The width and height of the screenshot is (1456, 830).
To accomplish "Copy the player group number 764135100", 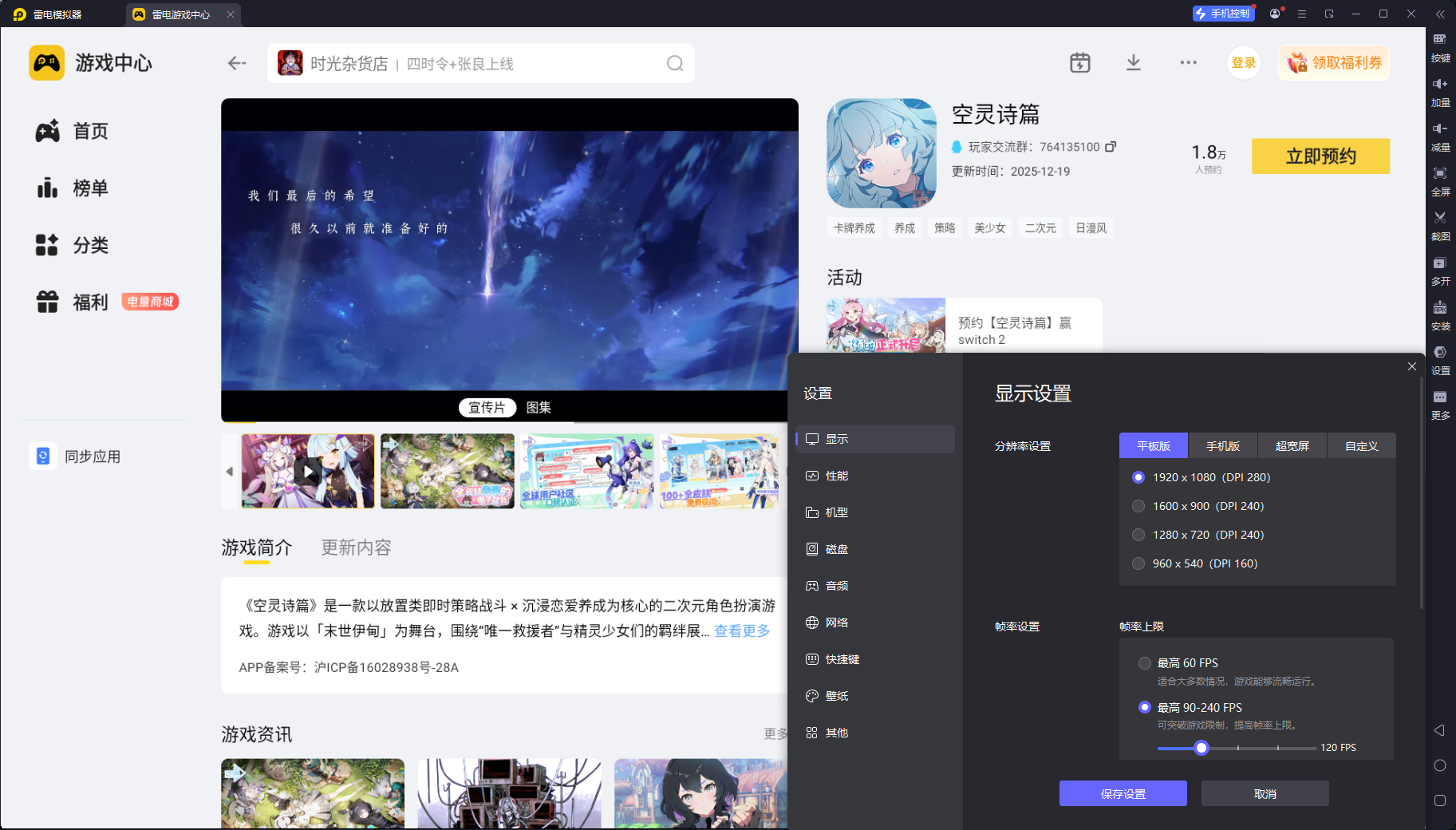I will [1111, 146].
